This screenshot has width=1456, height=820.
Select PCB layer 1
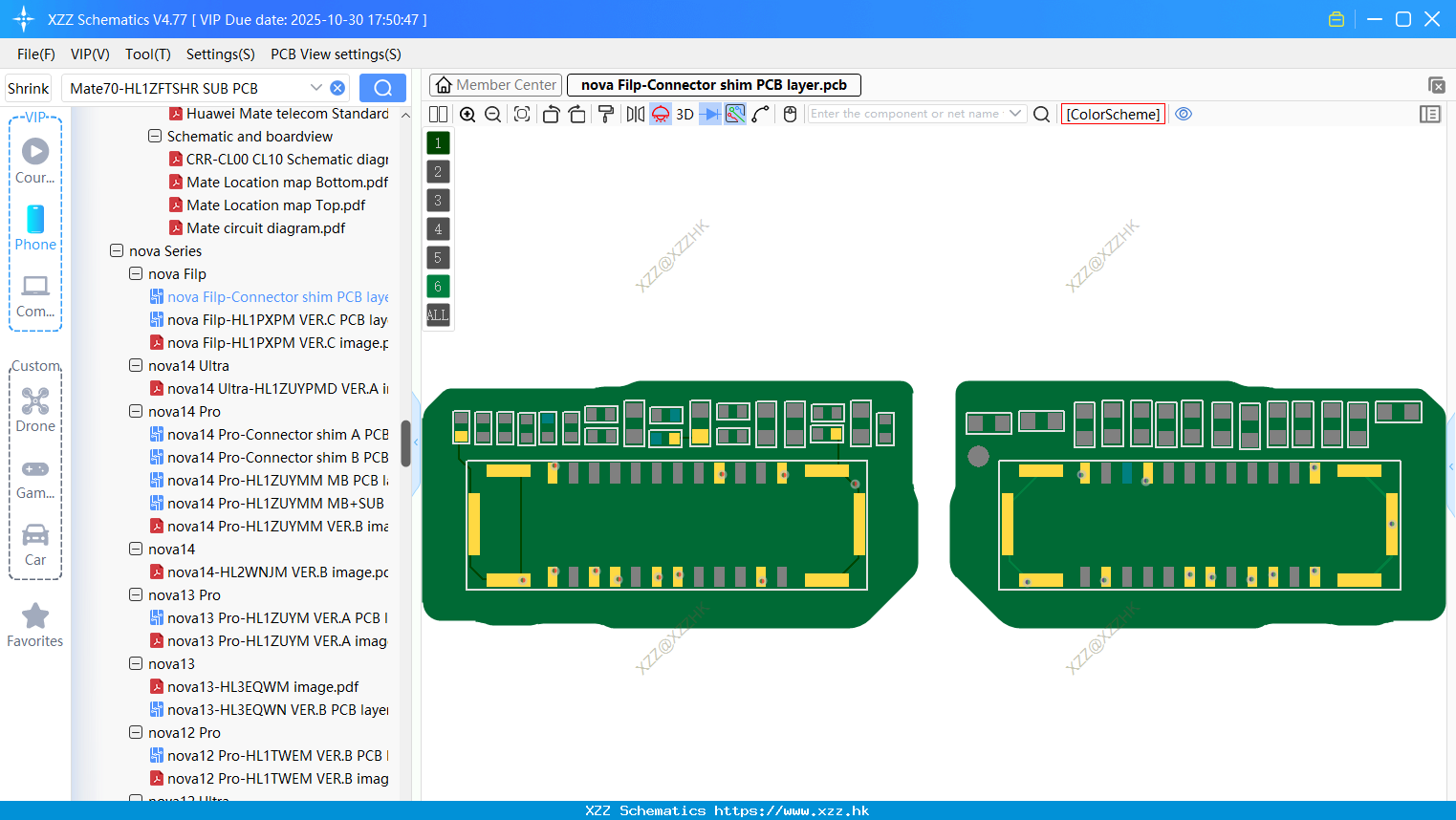click(x=438, y=143)
